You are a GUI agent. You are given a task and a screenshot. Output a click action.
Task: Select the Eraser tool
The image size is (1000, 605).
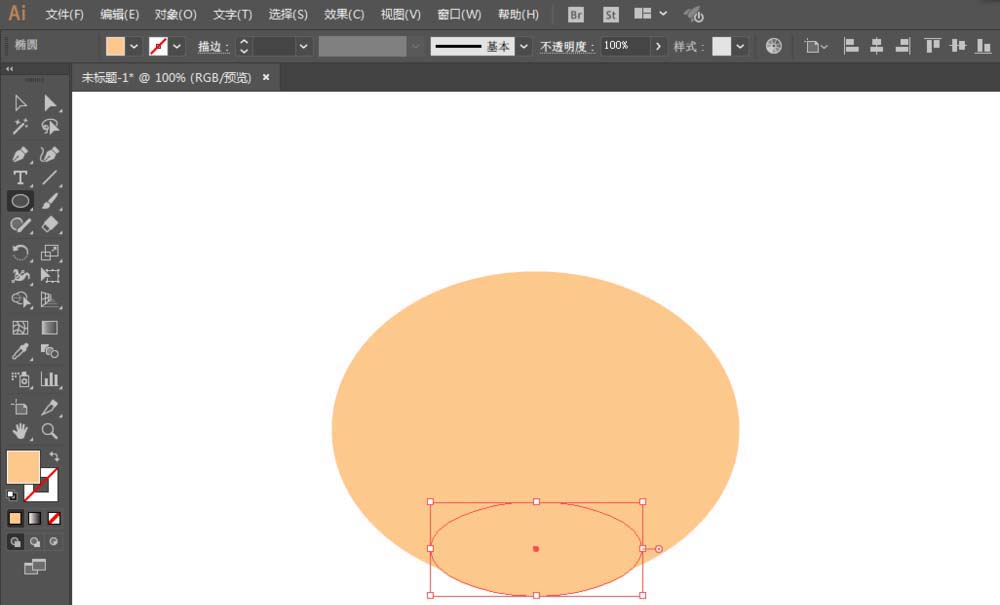pyautogui.click(x=50, y=225)
